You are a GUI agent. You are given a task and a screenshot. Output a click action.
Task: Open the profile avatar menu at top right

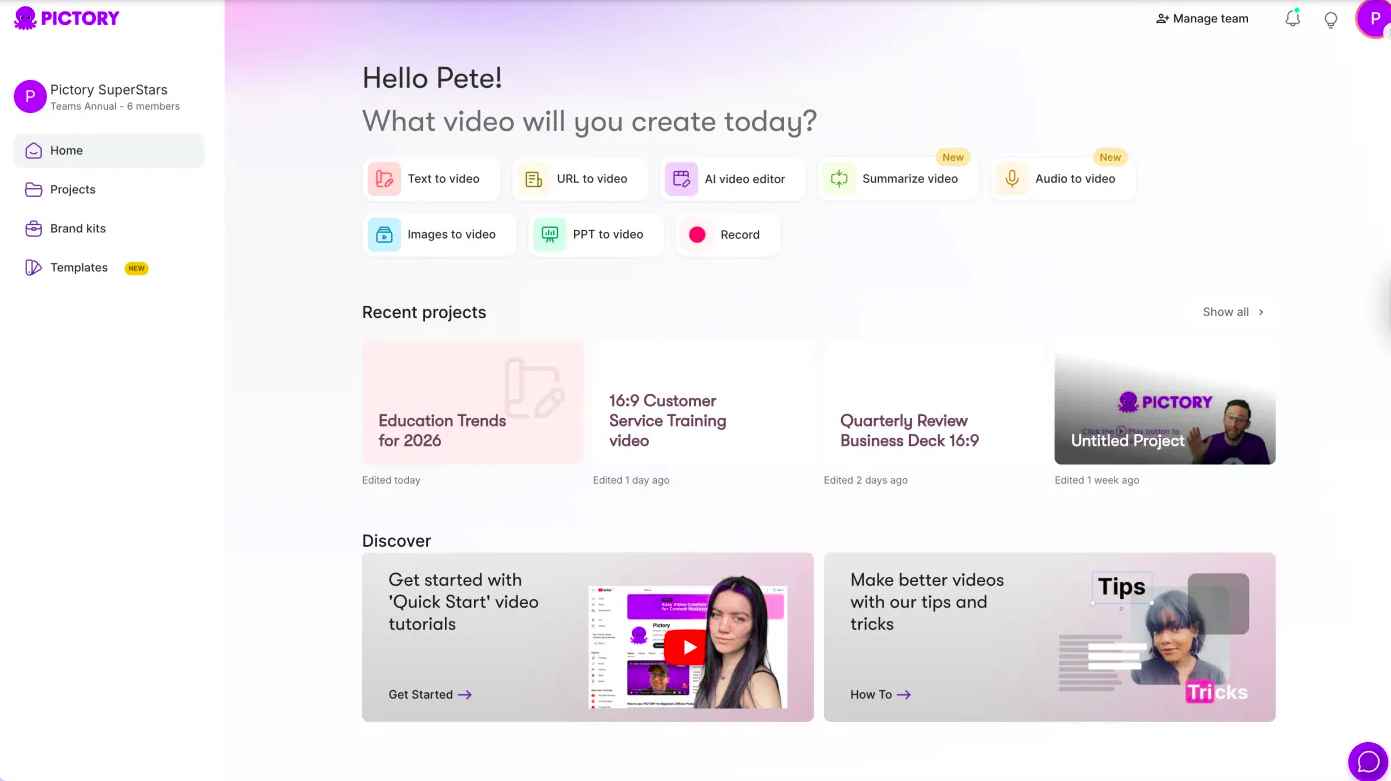click(1374, 18)
